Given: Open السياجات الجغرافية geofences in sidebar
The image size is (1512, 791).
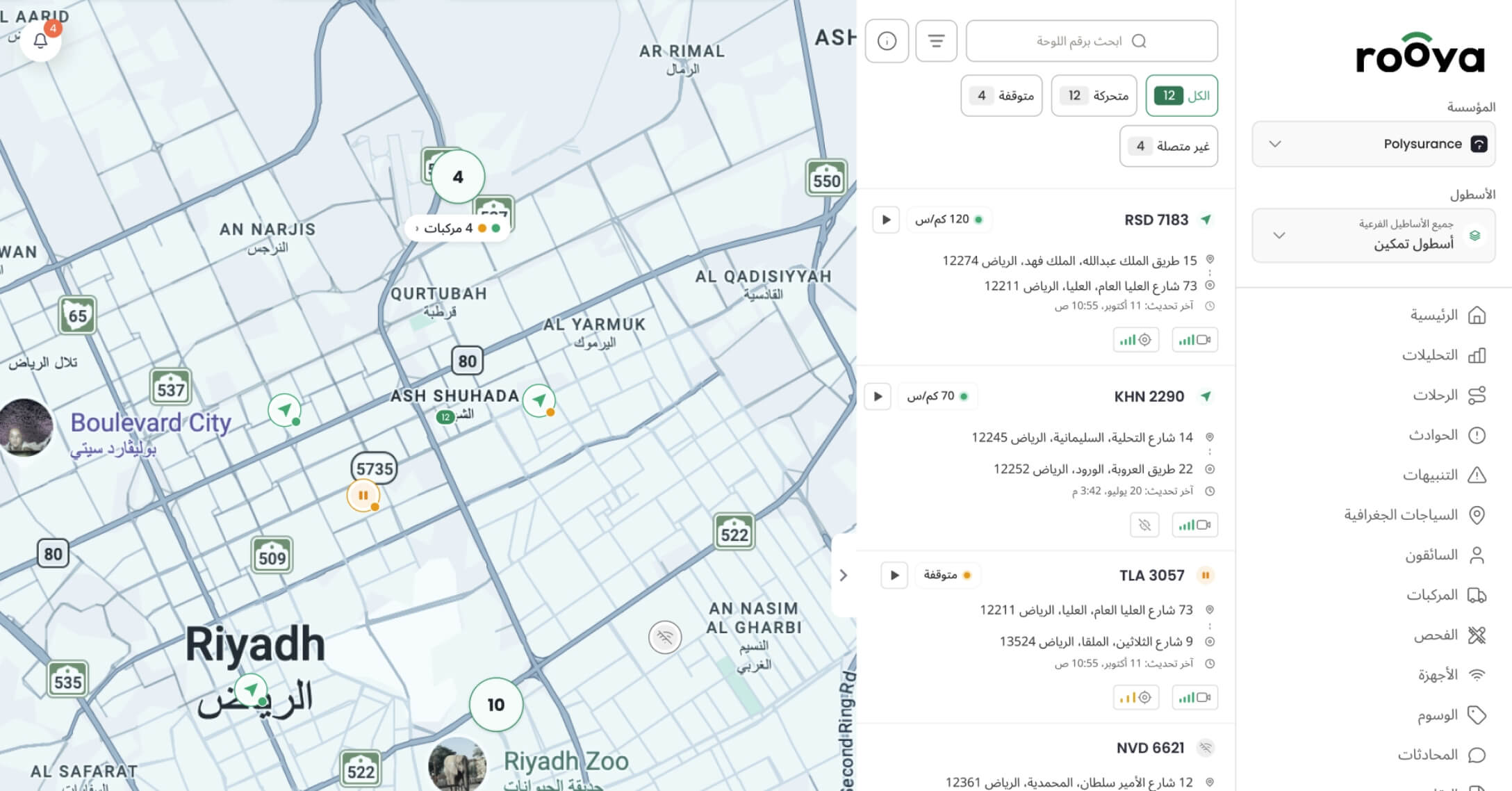Looking at the screenshot, I should pos(1415,515).
